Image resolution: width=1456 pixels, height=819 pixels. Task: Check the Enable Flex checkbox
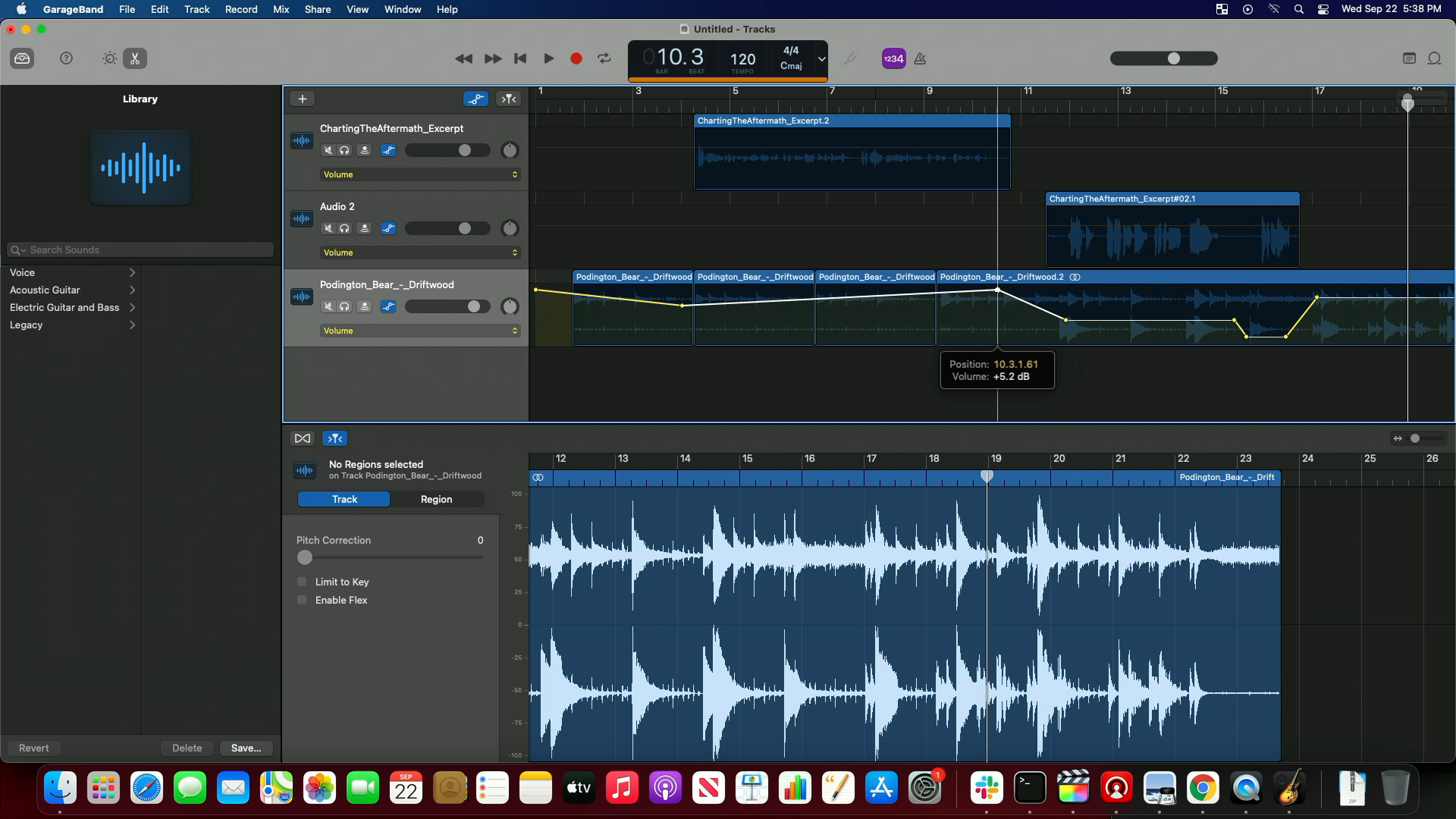(x=302, y=600)
